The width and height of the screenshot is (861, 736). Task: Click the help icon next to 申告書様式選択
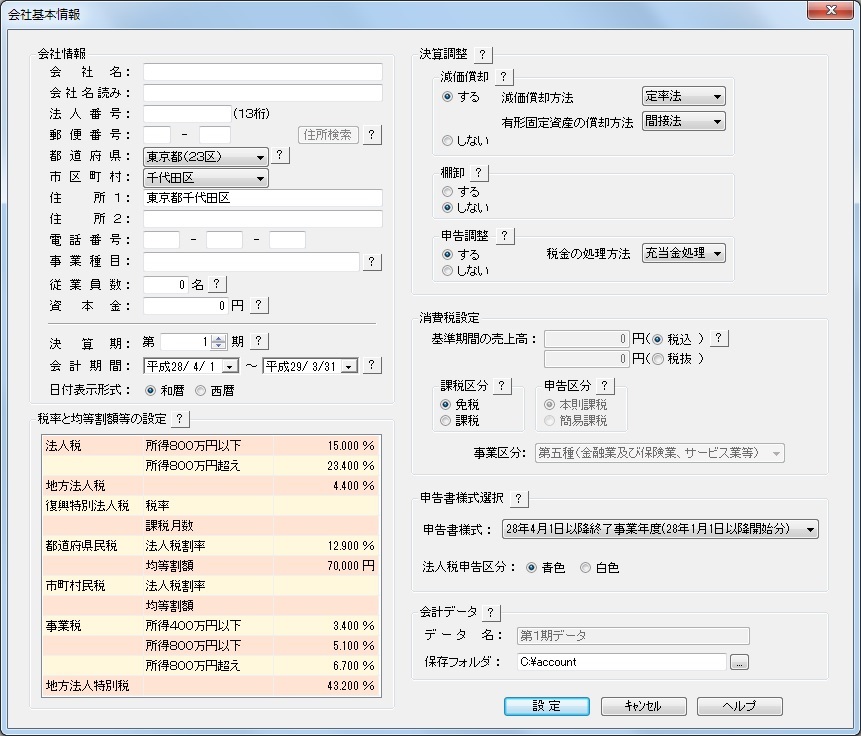(x=519, y=499)
